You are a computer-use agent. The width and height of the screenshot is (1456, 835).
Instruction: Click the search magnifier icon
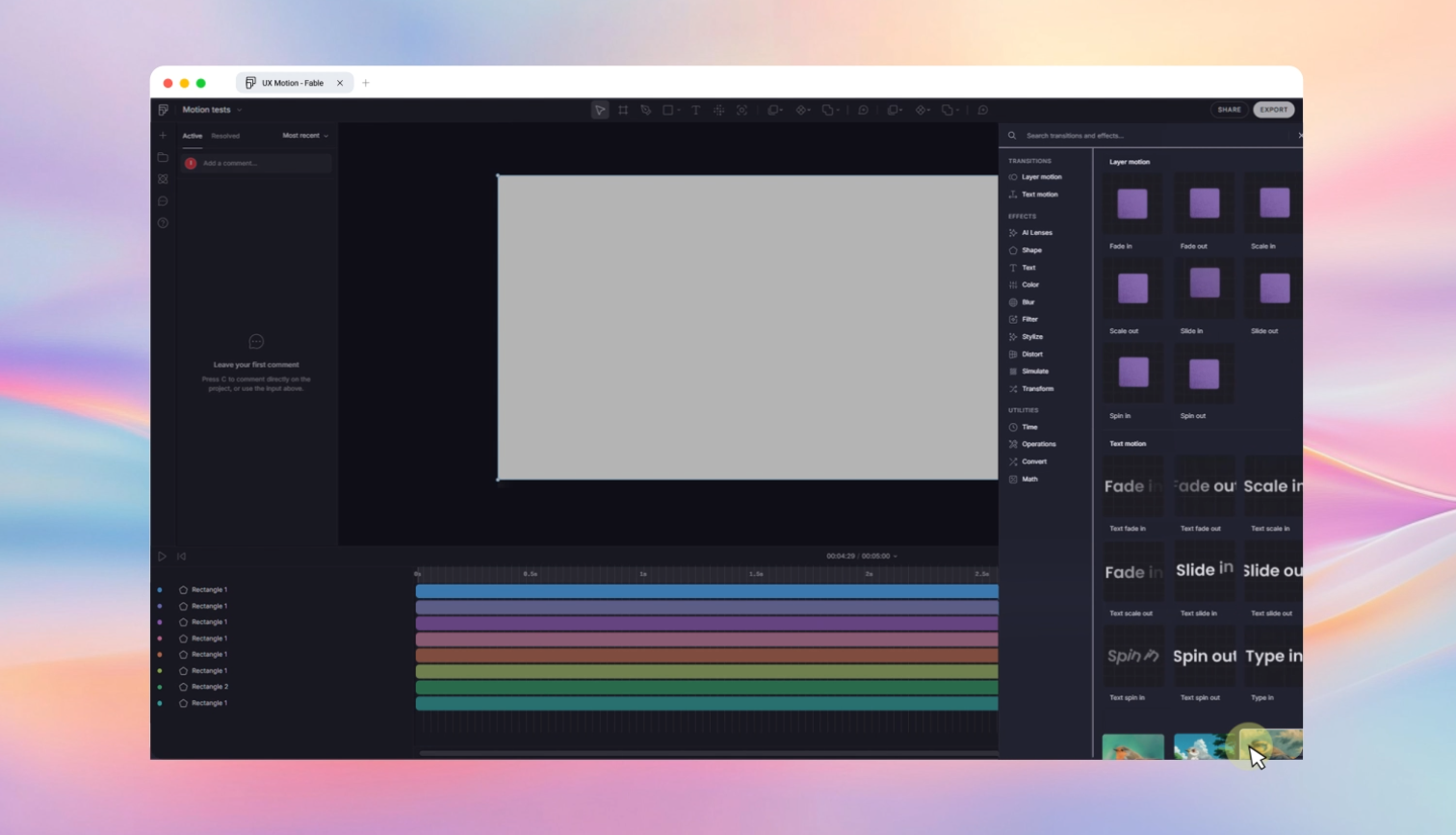pyautogui.click(x=1012, y=136)
